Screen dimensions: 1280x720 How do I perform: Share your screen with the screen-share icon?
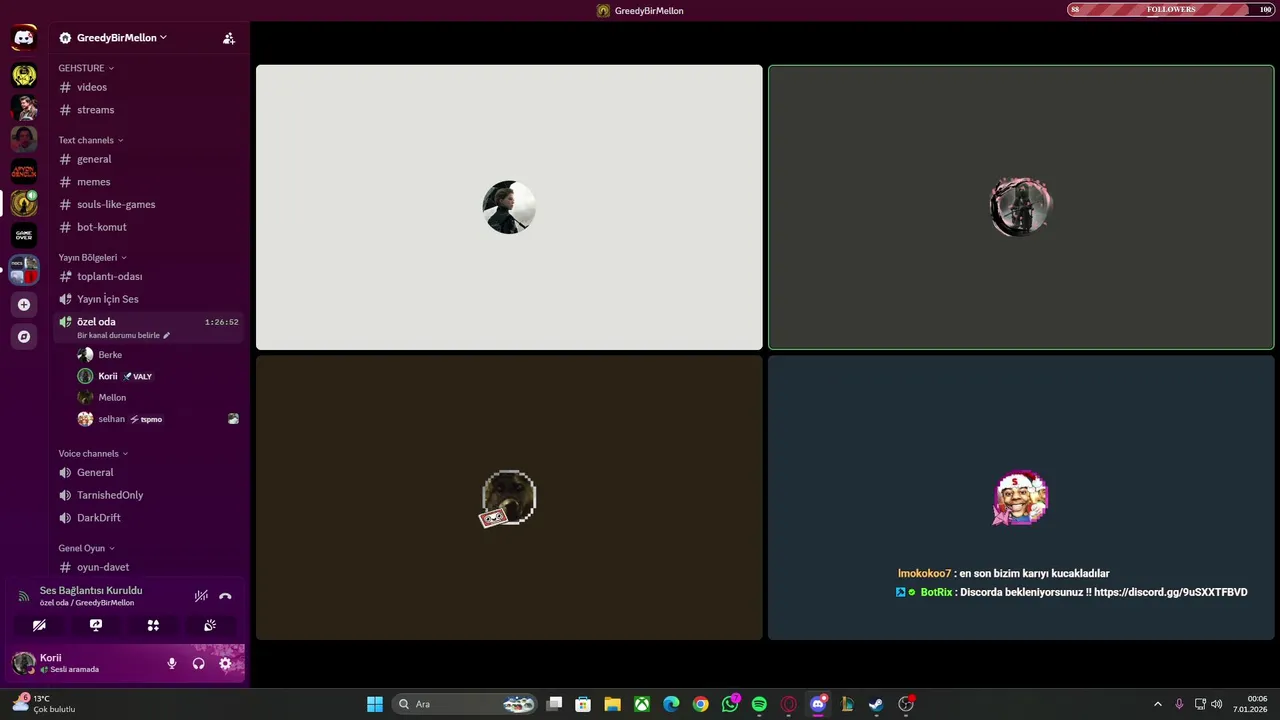coord(96,625)
